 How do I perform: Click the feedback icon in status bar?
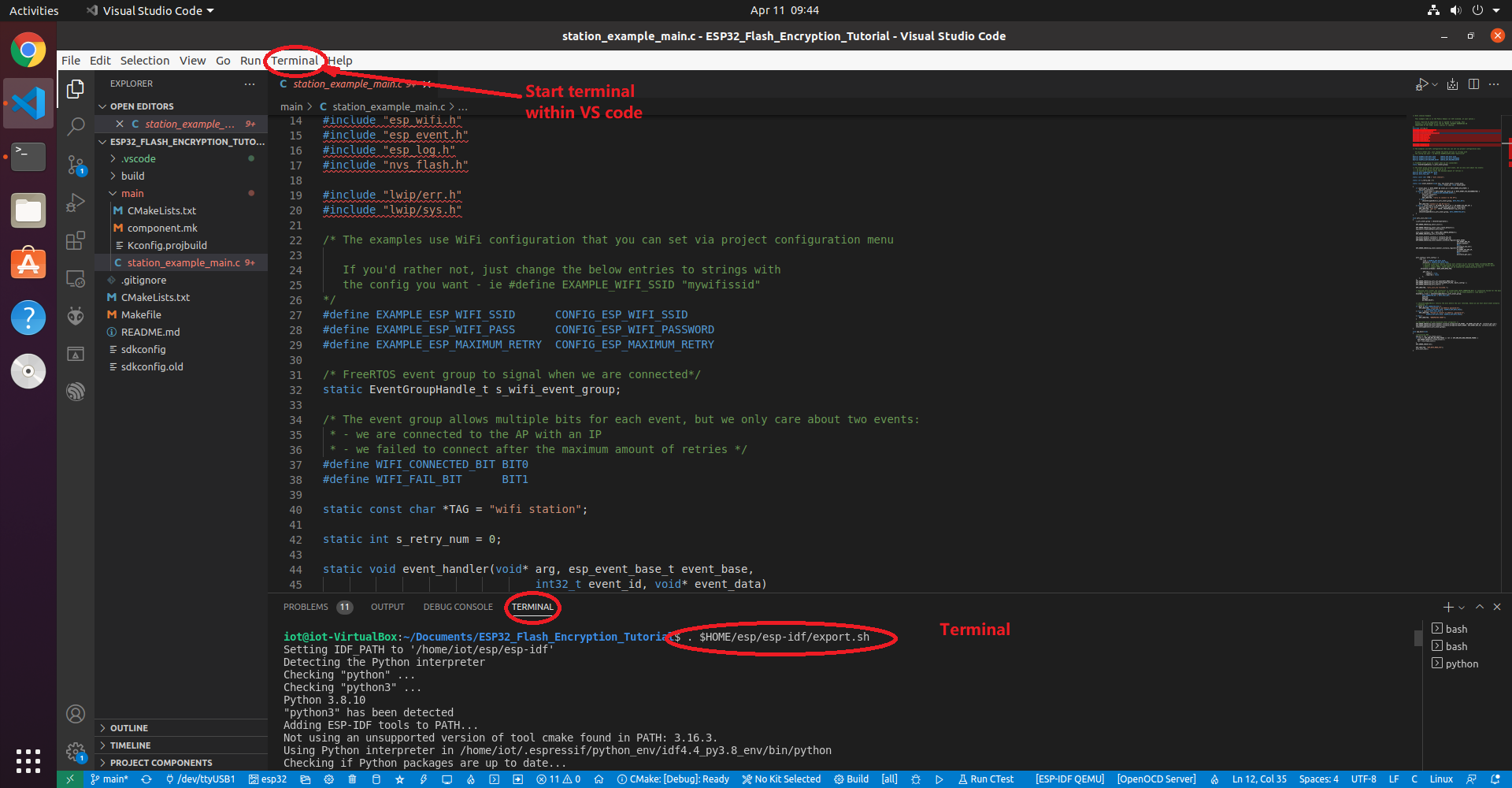click(1471, 779)
